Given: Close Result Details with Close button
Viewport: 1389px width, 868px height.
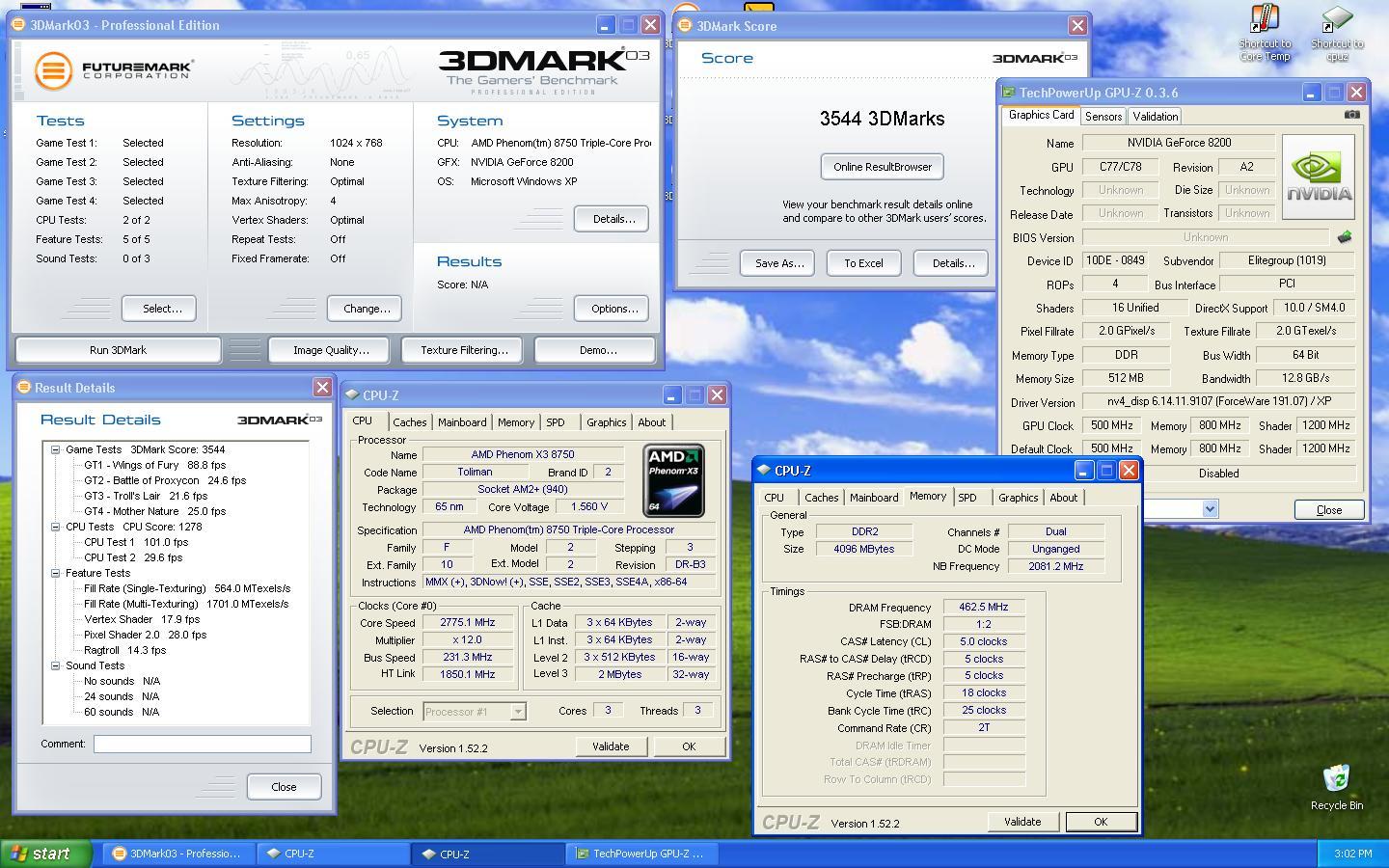Looking at the screenshot, I should pyautogui.click(x=284, y=787).
